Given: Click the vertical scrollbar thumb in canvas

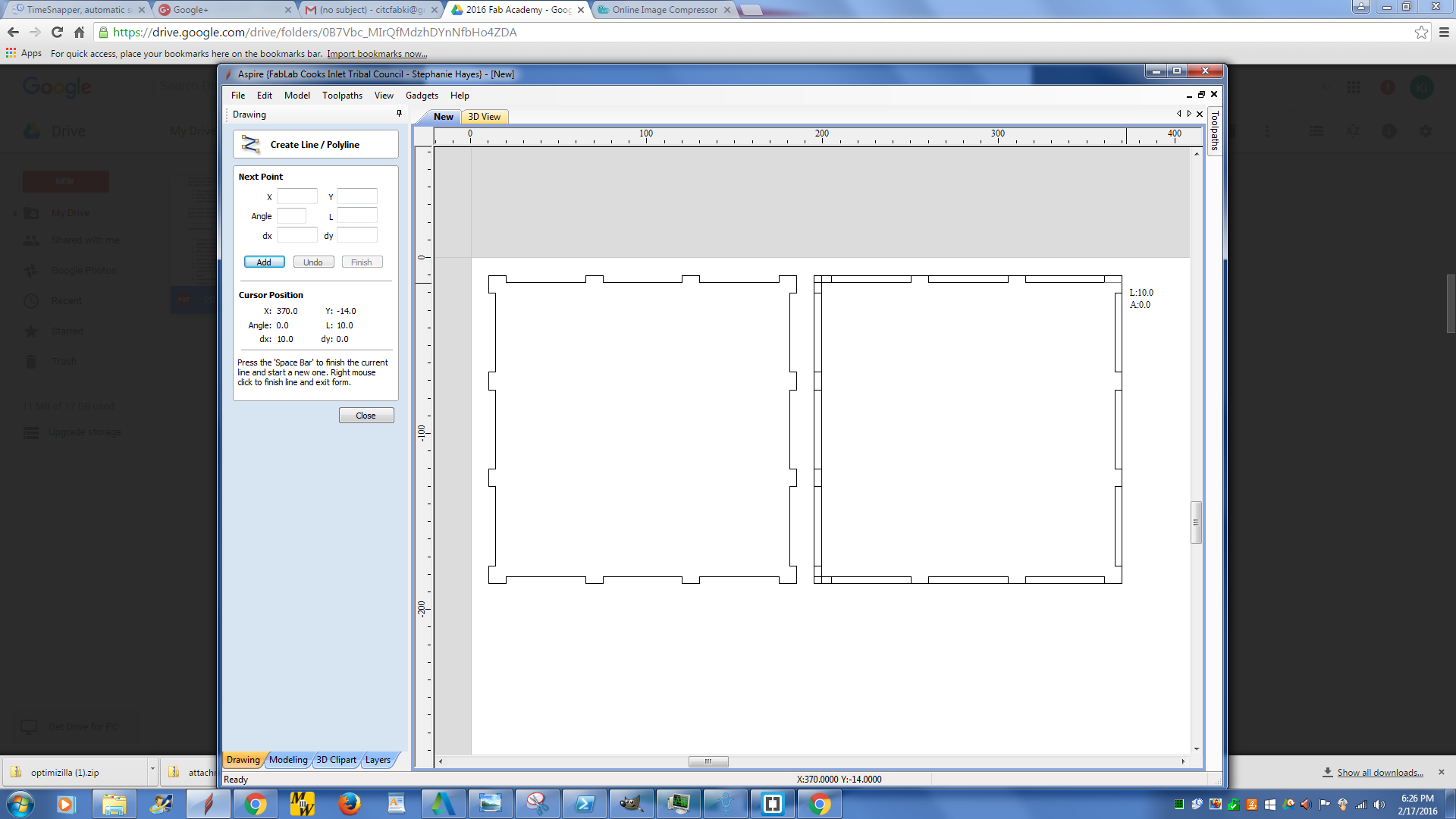Looking at the screenshot, I should (1196, 522).
